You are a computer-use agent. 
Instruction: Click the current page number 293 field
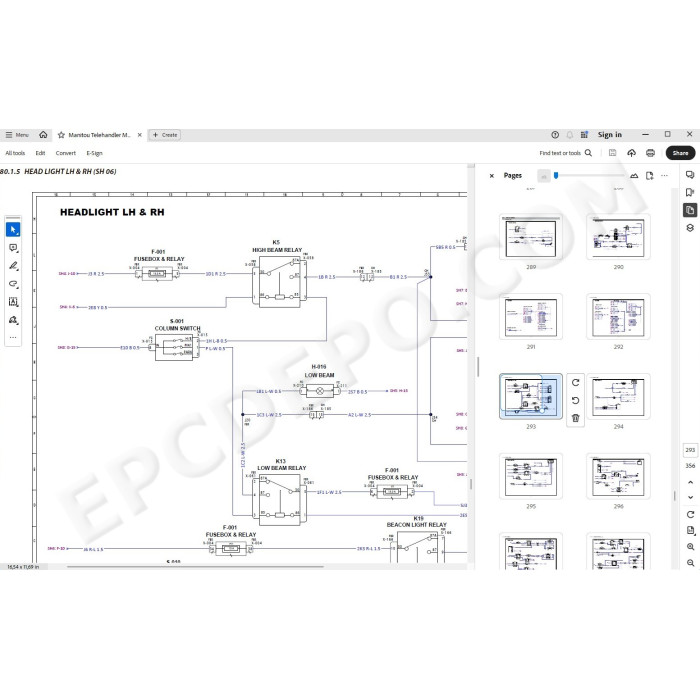point(690,450)
